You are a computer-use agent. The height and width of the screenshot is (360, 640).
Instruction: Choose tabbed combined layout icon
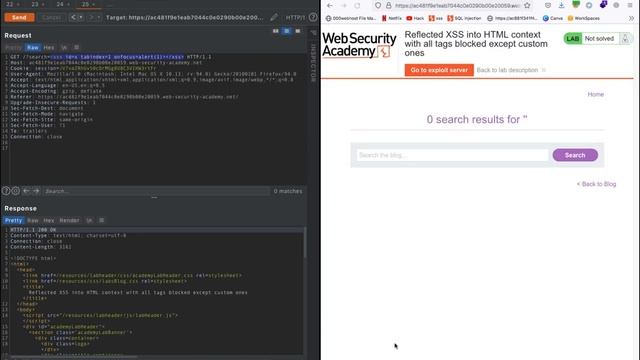(x=298, y=31)
